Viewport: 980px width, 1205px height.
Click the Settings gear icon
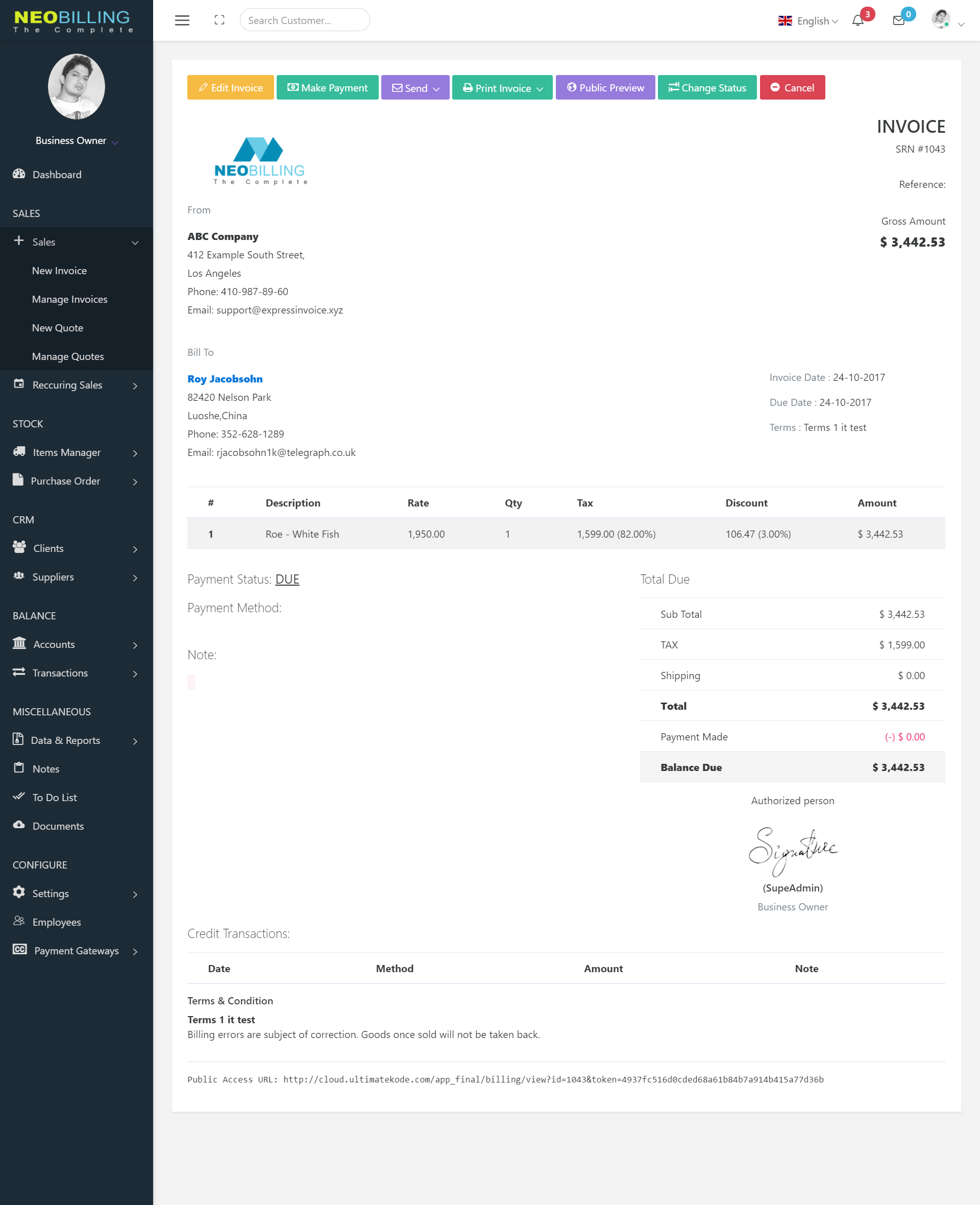19,892
